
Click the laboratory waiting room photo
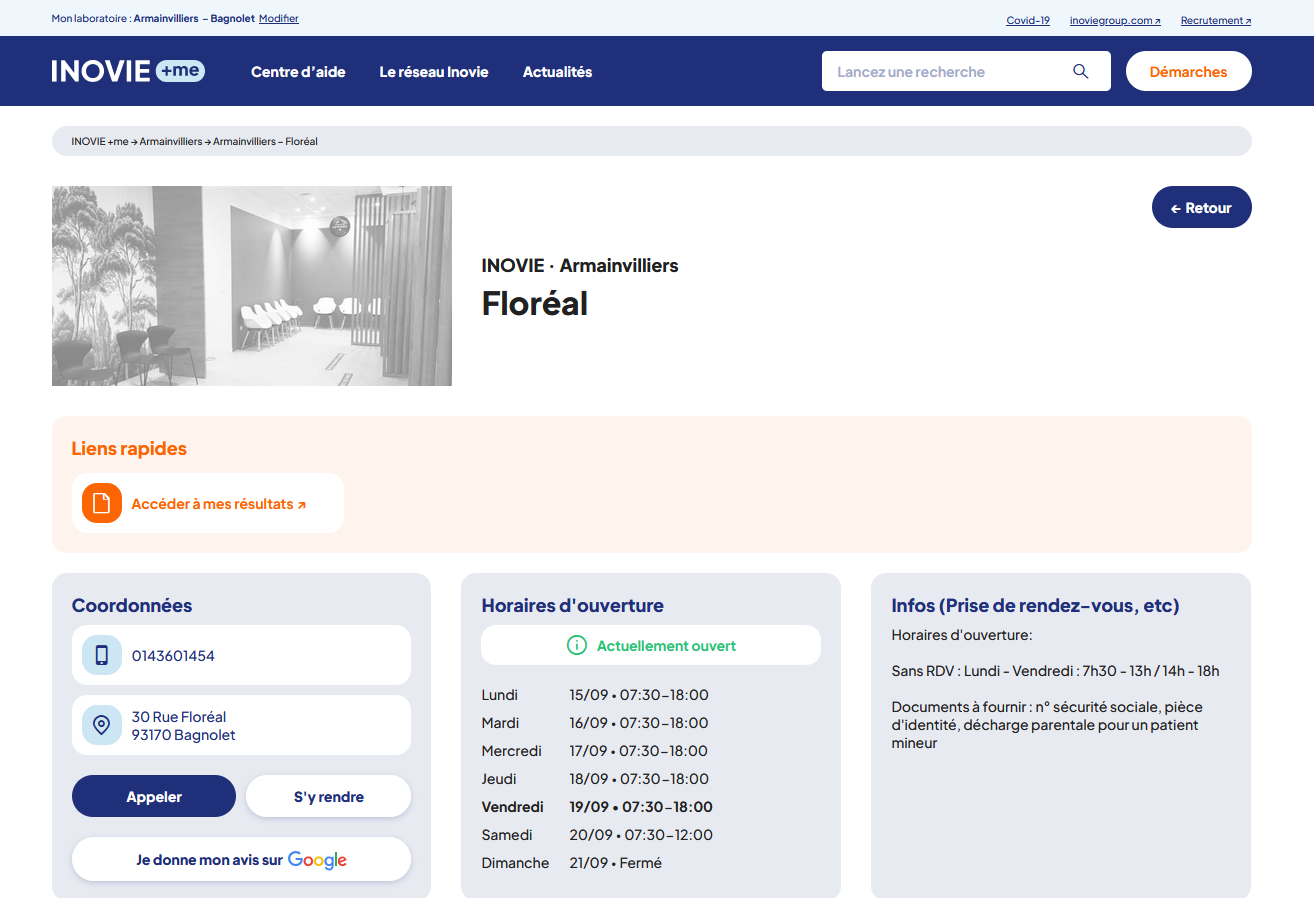251,285
